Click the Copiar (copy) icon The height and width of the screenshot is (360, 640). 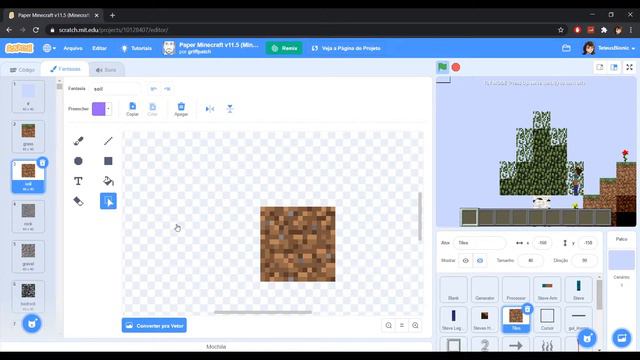132,109
